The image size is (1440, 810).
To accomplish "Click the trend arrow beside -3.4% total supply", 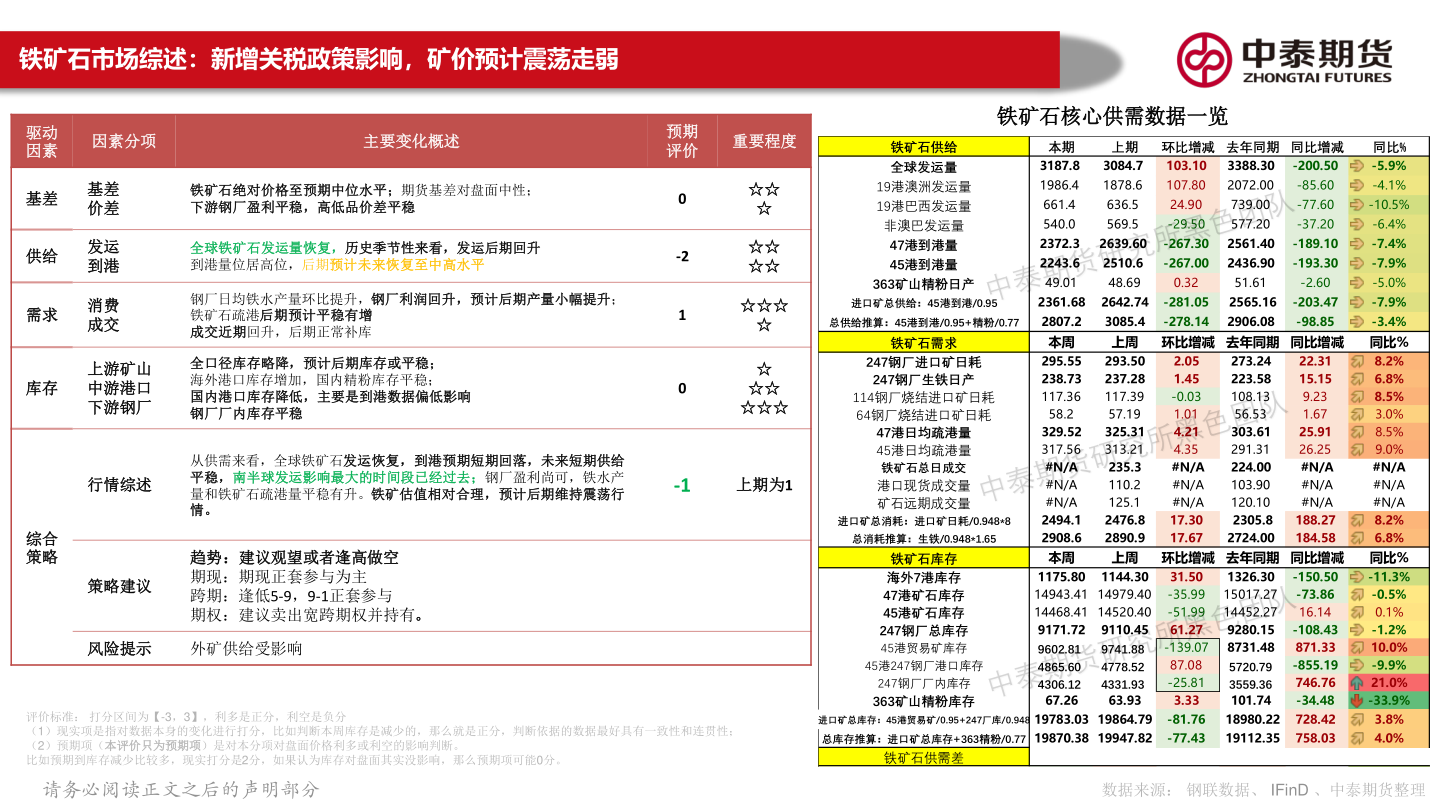I will pyautogui.click(x=1355, y=321).
